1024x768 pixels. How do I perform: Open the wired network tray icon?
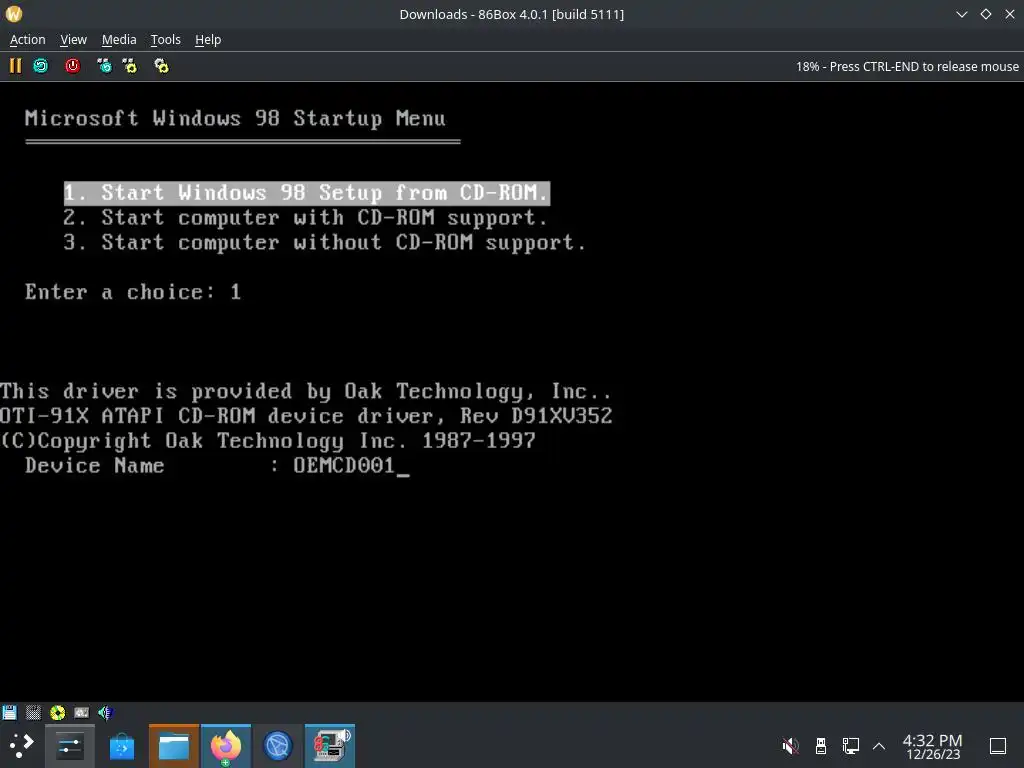coord(850,745)
